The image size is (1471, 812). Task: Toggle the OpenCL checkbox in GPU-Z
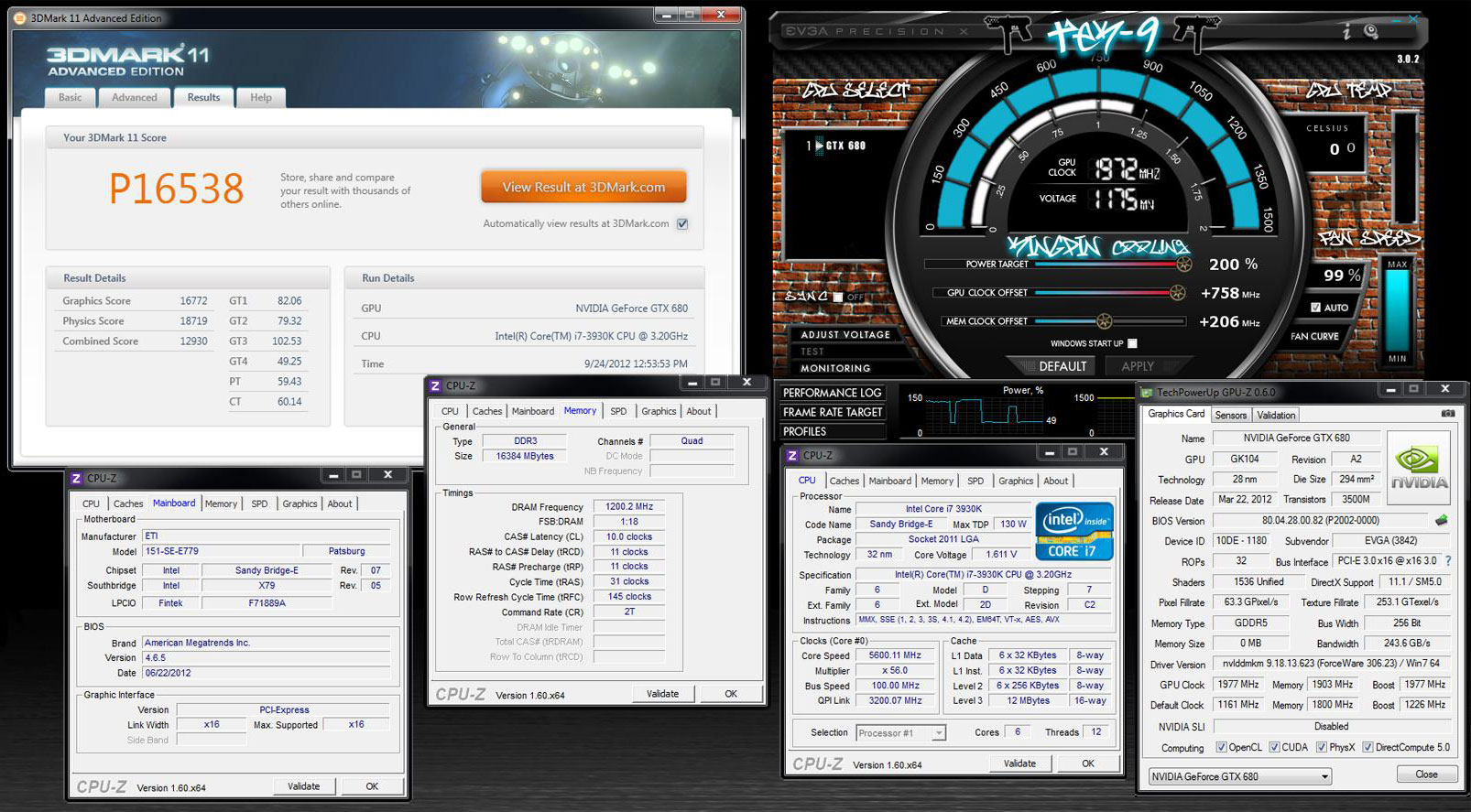click(x=1221, y=747)
